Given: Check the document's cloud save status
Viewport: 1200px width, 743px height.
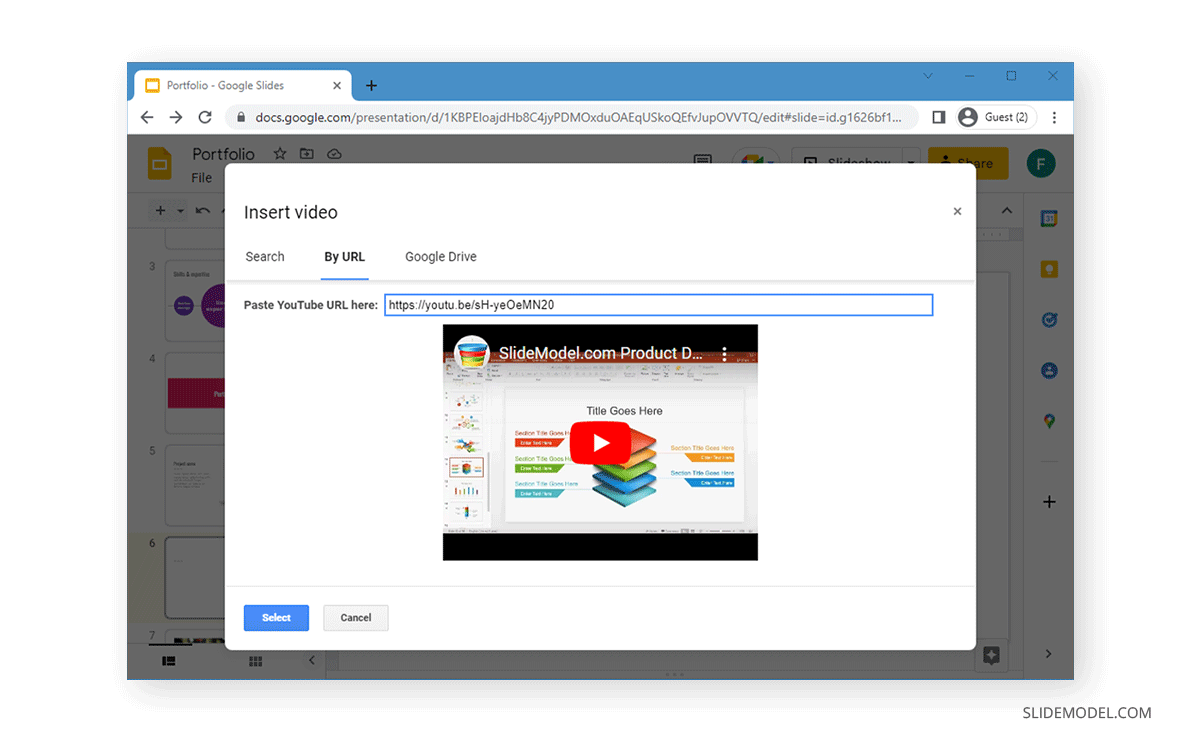Looking at the screenshot, I should pyautogui.click(x=334, y=153).
